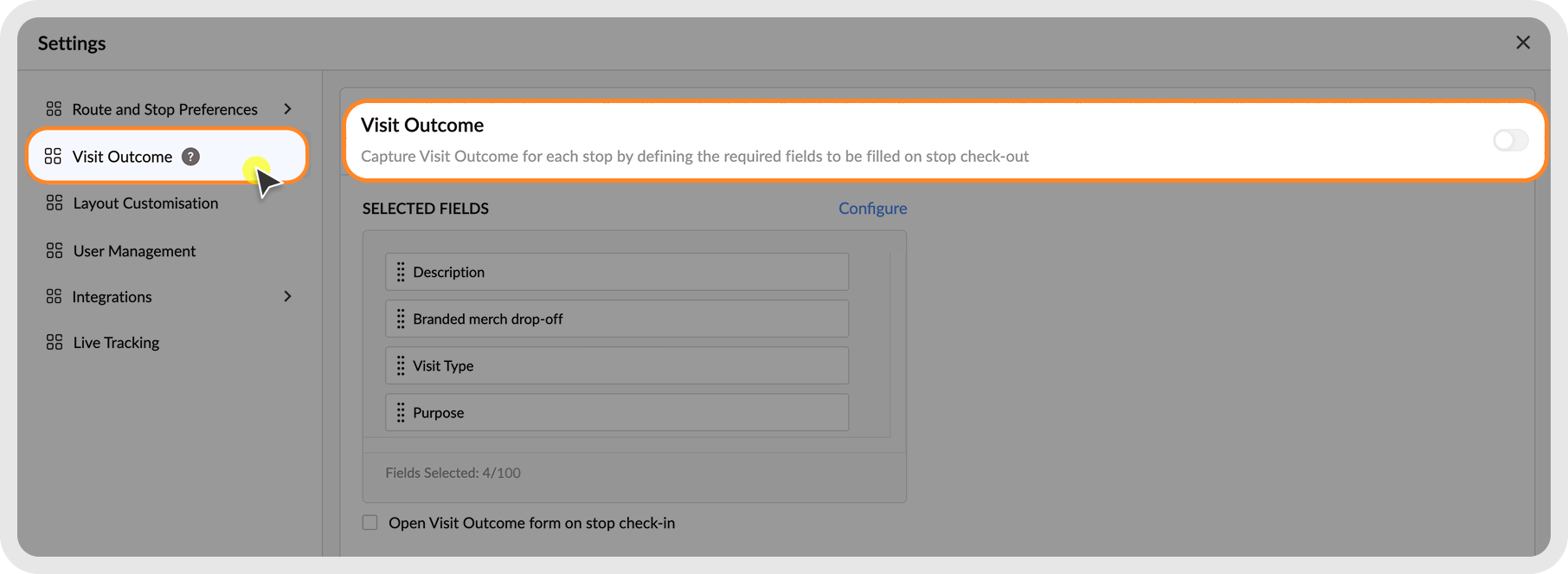This screenshot has width=1568, height=574.
Task: Go to User Management settings
Action: [134, 251]
